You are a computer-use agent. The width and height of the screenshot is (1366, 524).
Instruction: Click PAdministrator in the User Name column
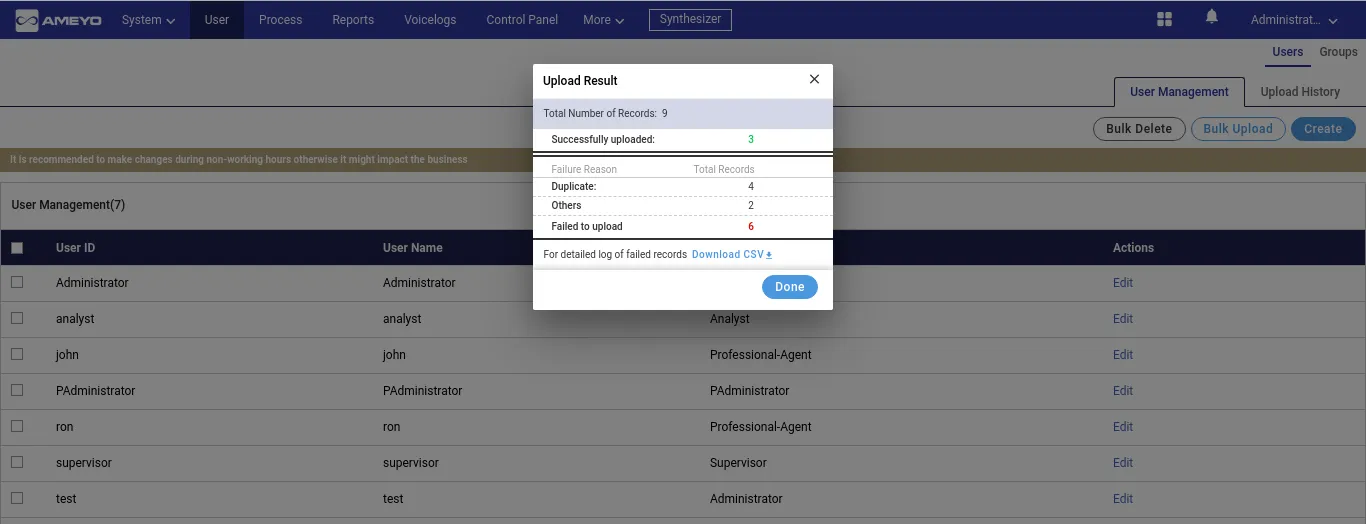coord(422,391)
